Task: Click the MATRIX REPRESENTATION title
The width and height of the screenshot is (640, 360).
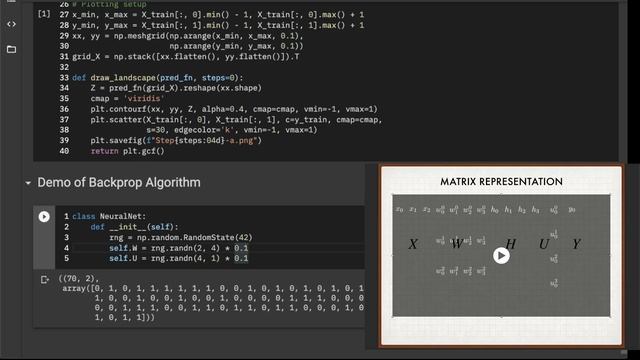Action: [501, 182]
